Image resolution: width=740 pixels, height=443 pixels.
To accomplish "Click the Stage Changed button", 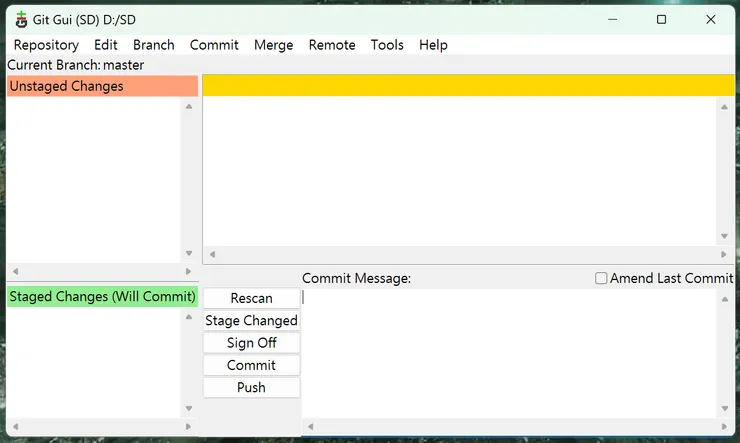I will point(252,320).
